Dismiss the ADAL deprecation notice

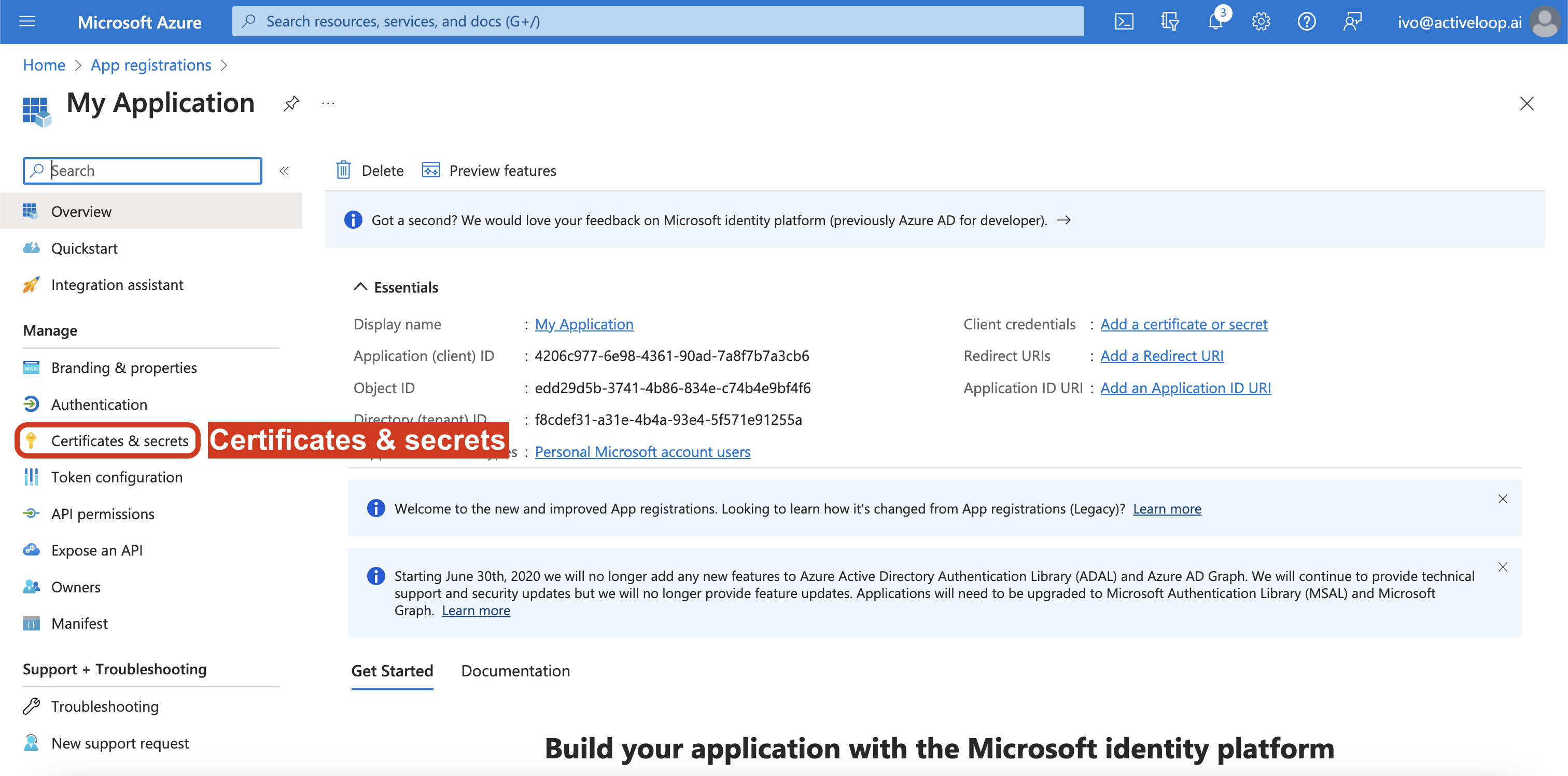click(x=1502, y=567)
